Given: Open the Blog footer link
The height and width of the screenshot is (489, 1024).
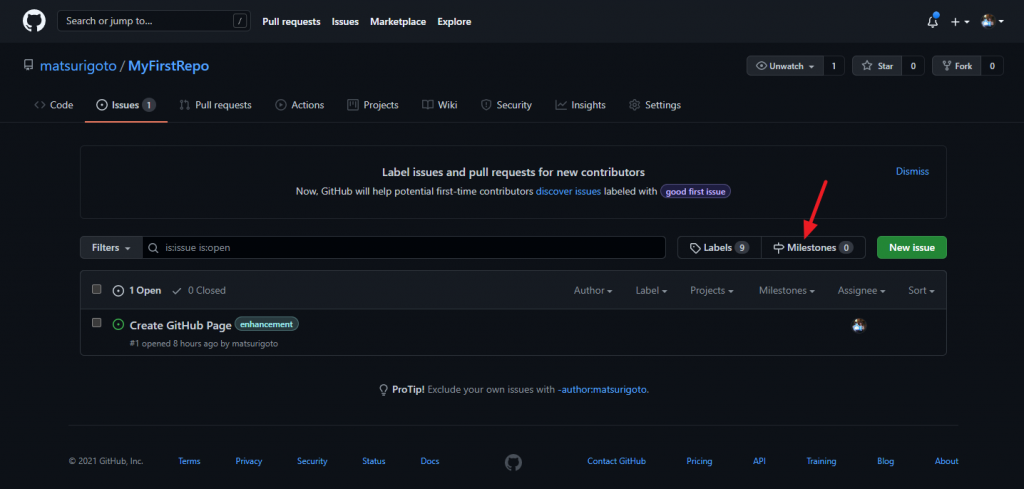Looking at the screenshot, I should [886, 461].
